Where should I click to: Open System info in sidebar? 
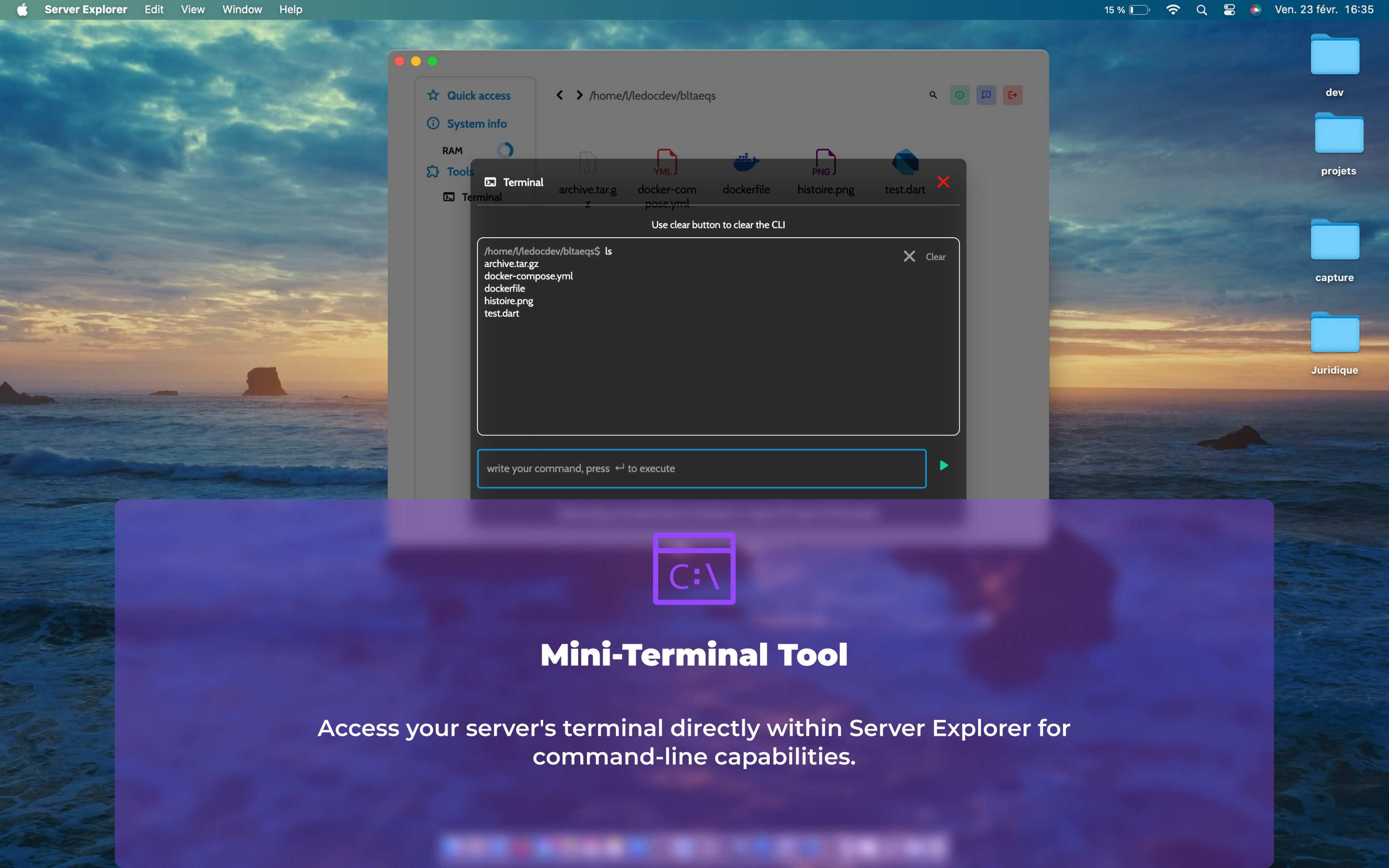(467, 123)
